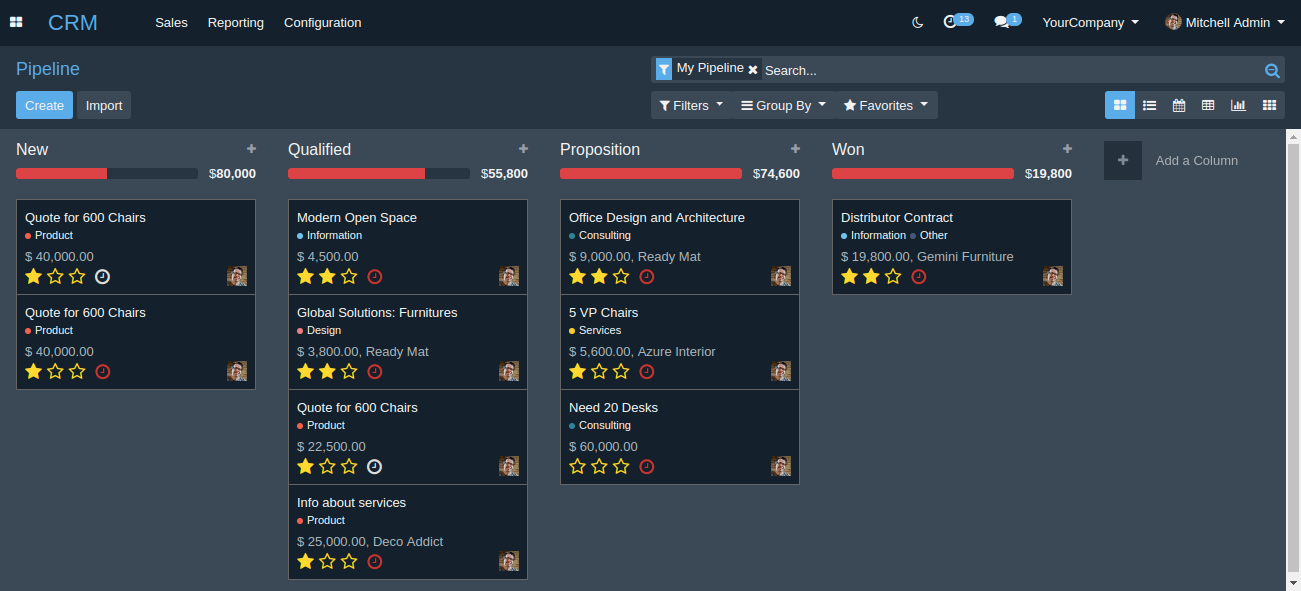Switch to List view icon
This screenshot has height=591, width=1301.
pos(1150,105)
